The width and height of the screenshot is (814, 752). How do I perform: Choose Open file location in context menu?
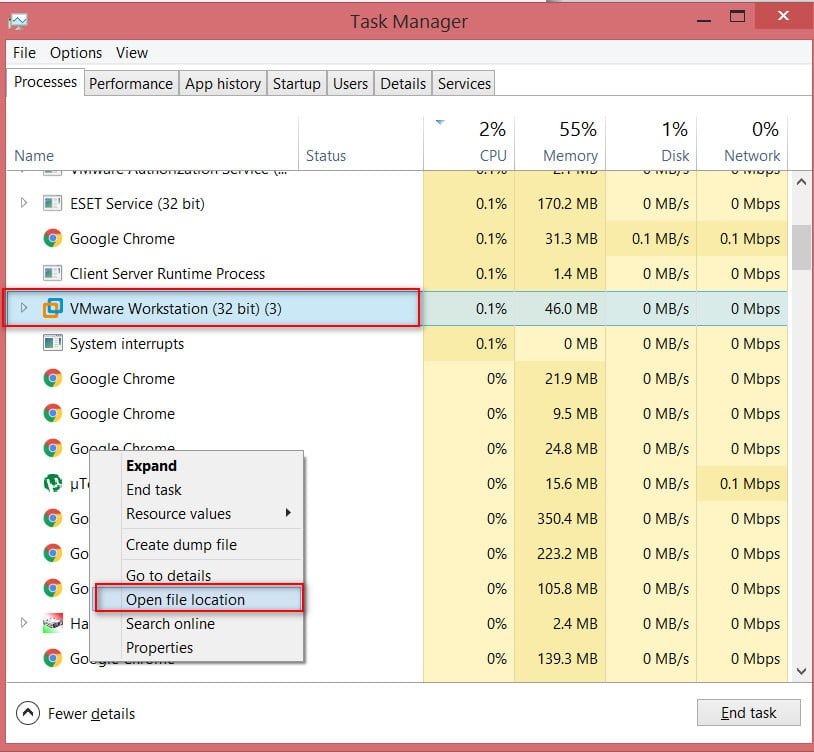click(199, 599)
